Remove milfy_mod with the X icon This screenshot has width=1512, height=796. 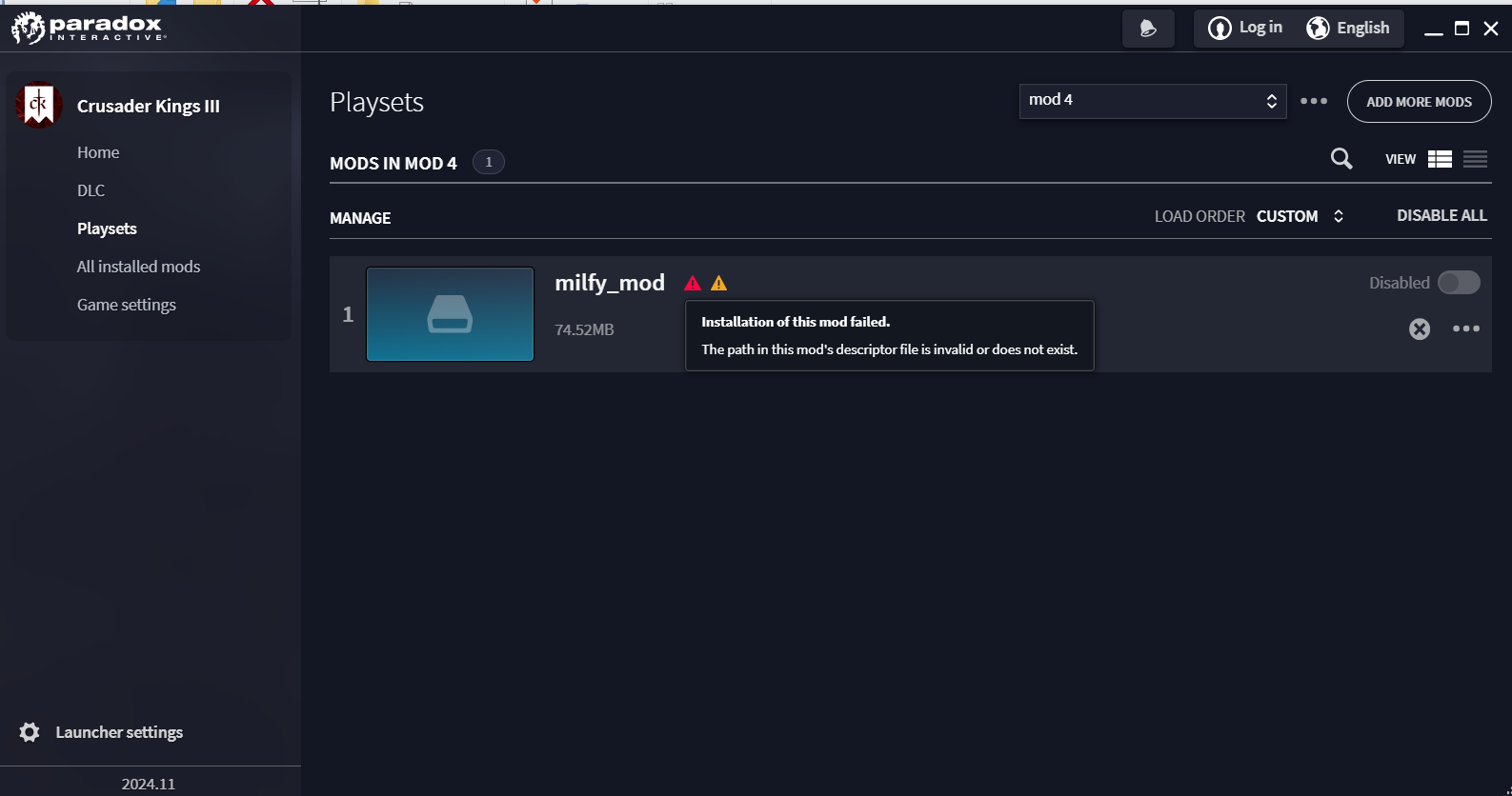[1420, 328]
